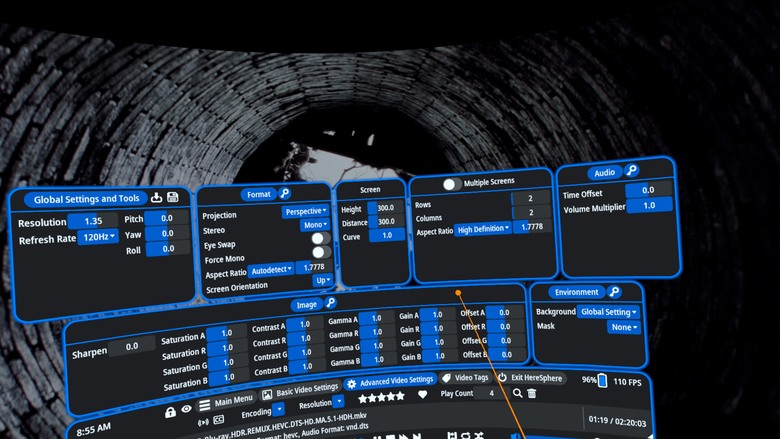Adjust the Gamma G slider
The width and height of the screenshot is (780, 439).
point(378,346)
